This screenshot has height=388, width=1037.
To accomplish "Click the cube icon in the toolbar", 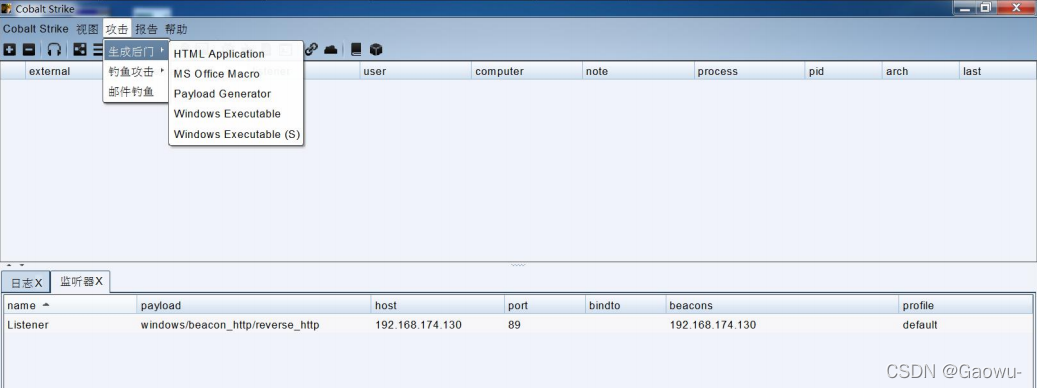I will pos(376,50).
